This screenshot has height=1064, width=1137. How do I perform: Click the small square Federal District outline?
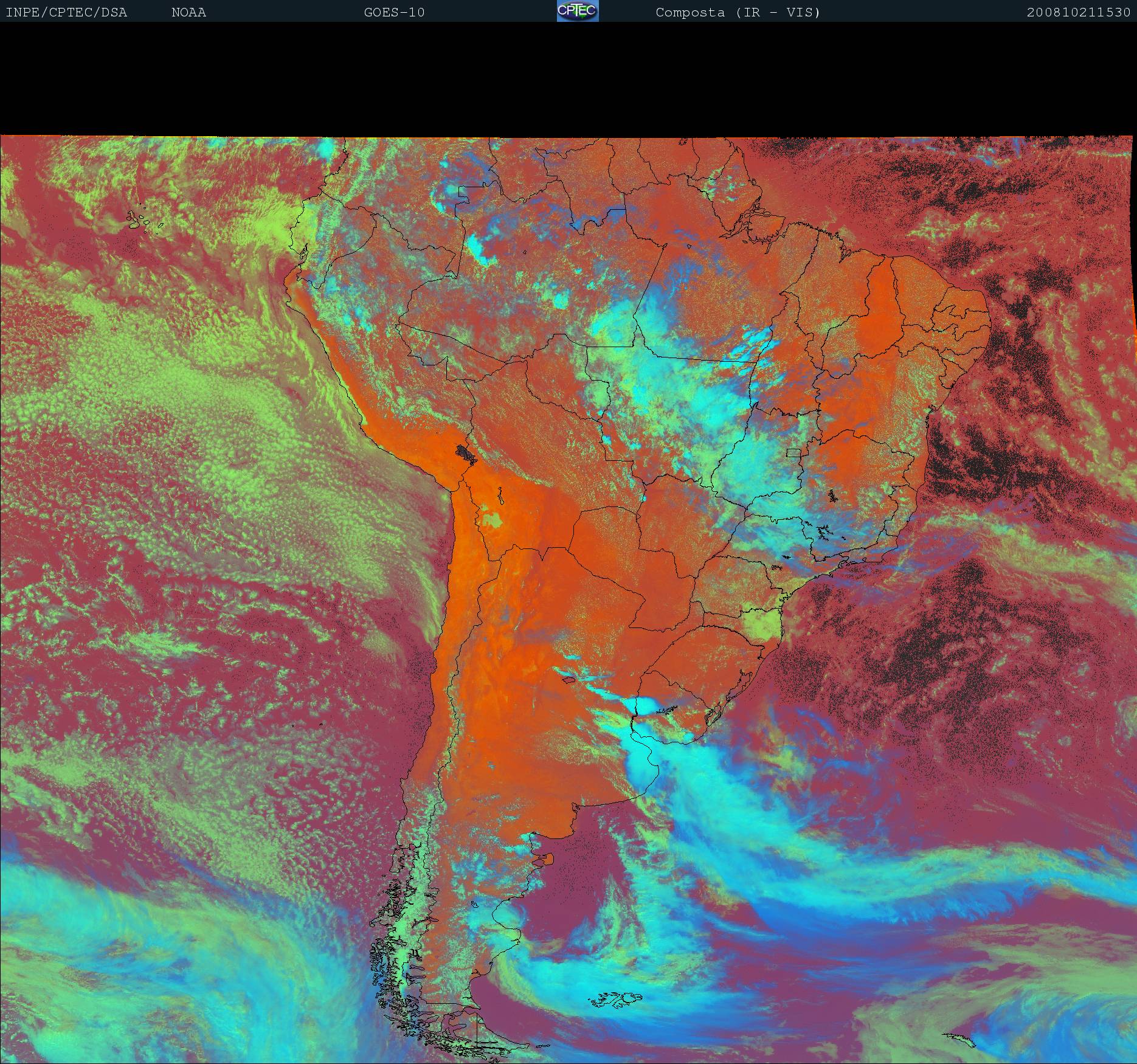(793, 452)
